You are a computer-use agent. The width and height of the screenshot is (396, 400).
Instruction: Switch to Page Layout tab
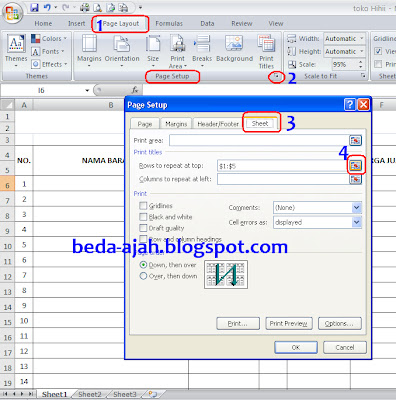point(121,24)
